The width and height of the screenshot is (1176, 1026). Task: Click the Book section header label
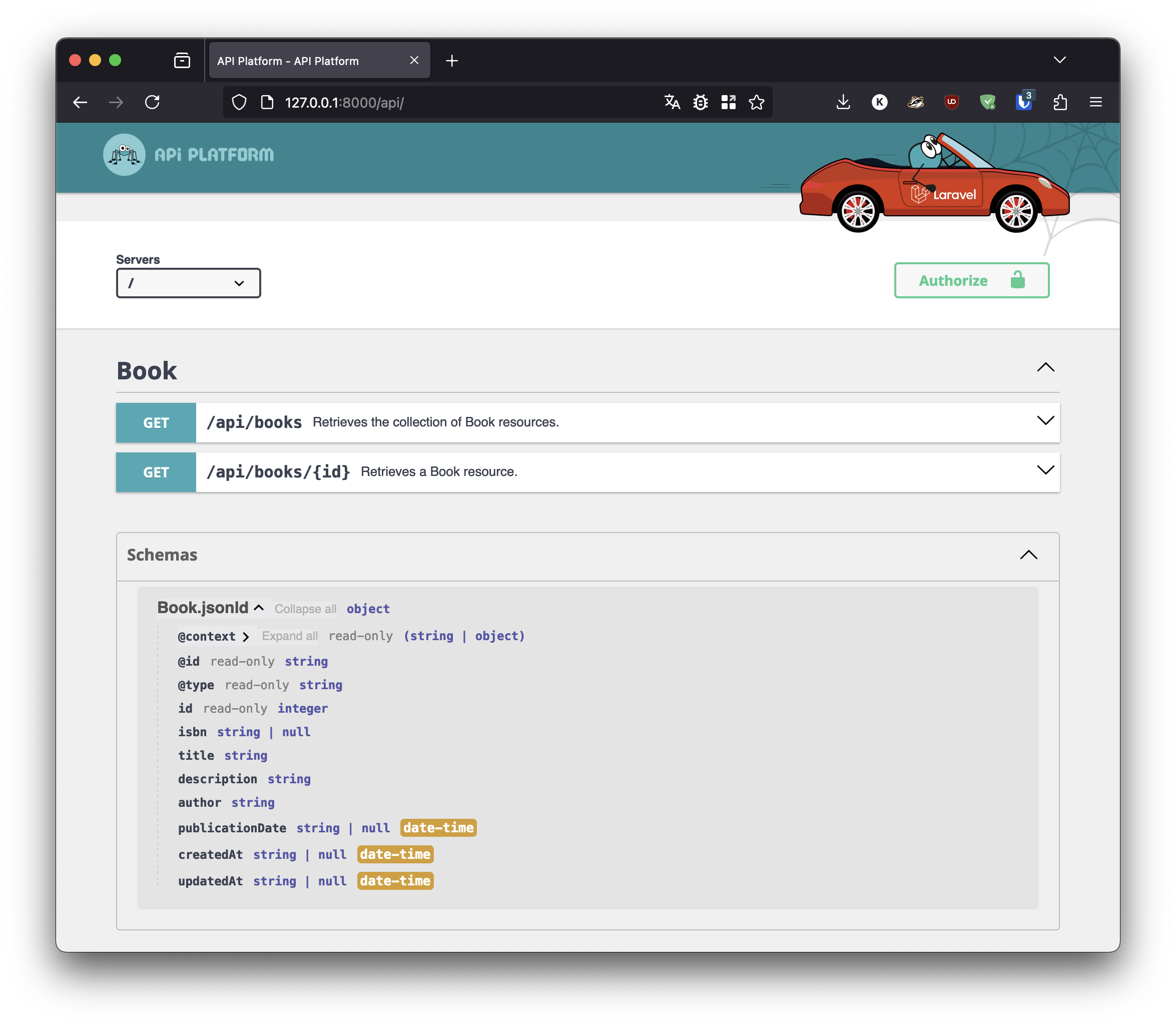[x=147, y=369]
